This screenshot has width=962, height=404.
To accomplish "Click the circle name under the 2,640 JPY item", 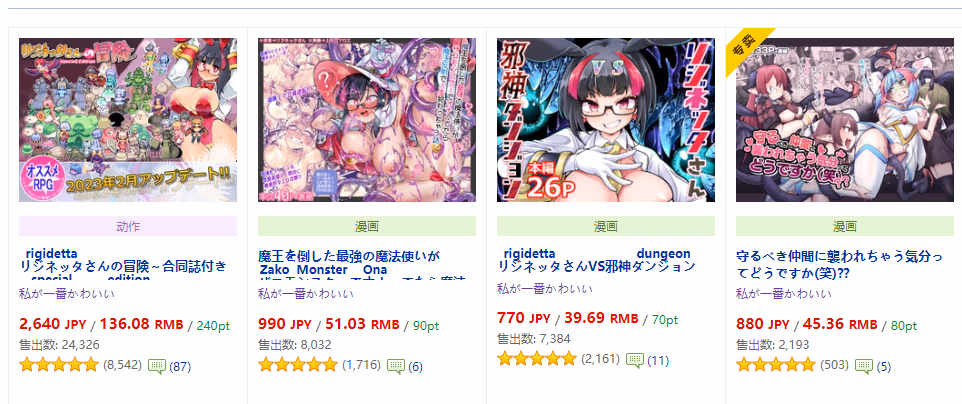I will [66, 293].
